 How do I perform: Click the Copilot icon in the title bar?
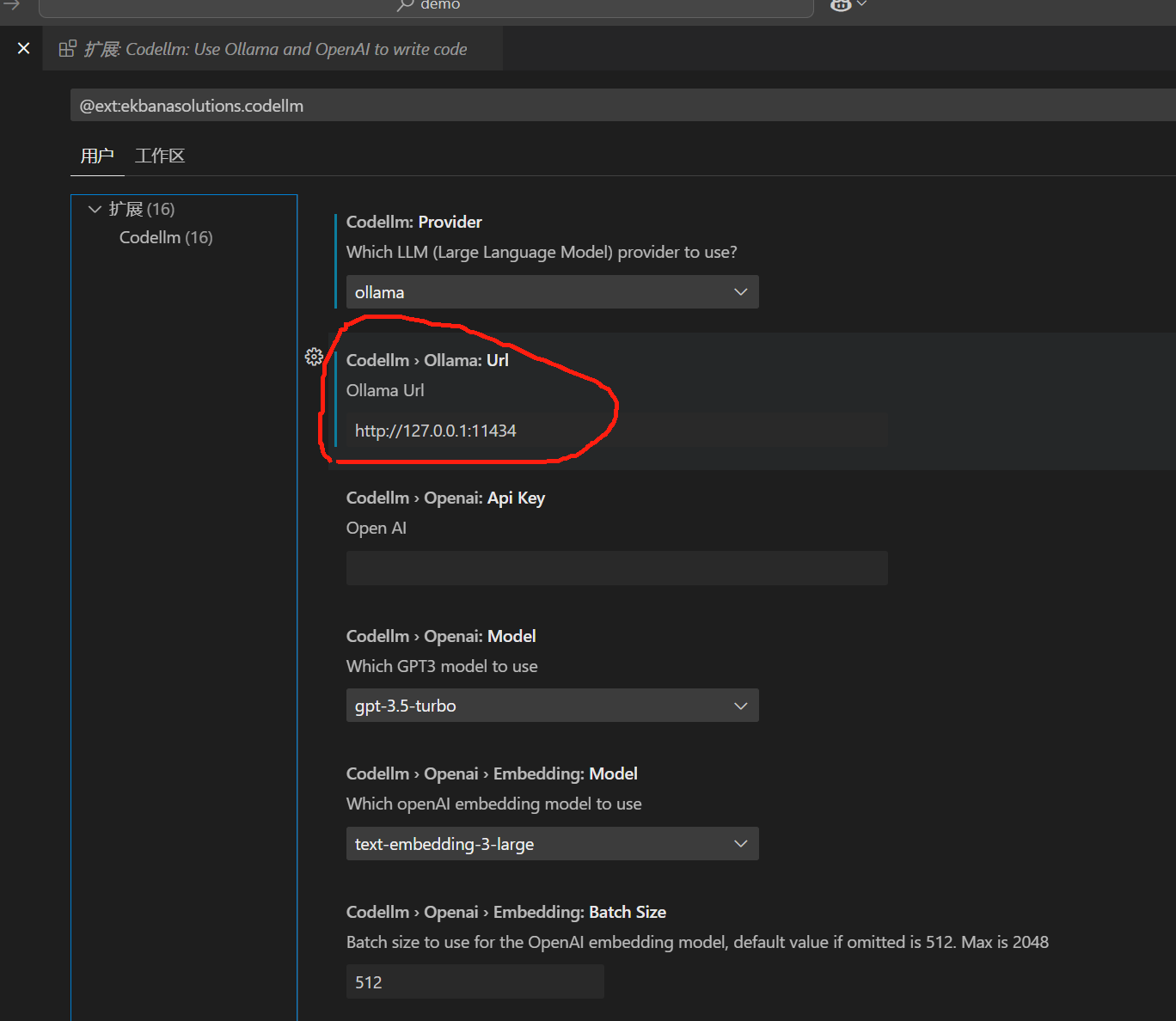pyautogui.click(x=841, y=5)
